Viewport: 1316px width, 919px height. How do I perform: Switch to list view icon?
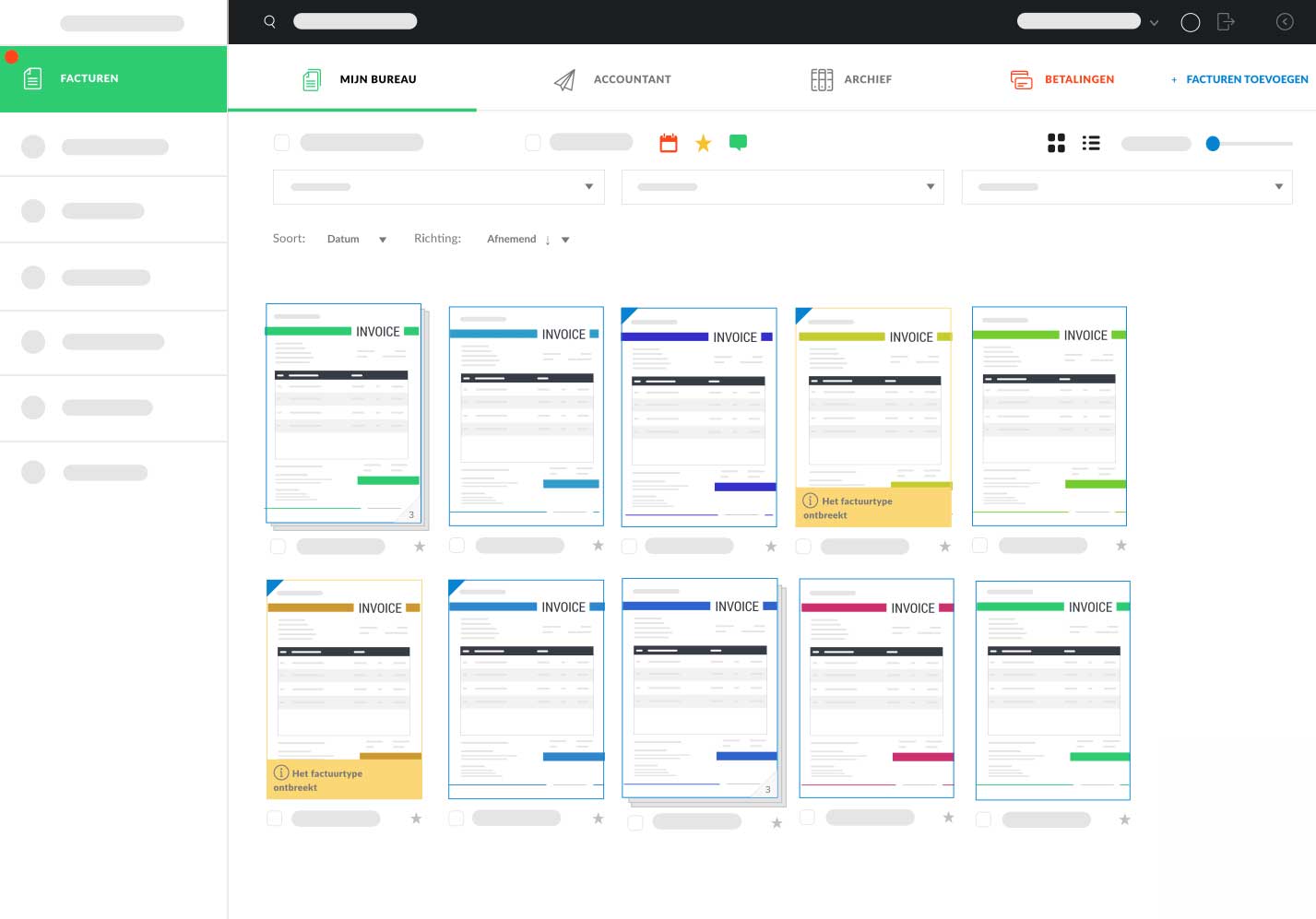[1091, 143]
